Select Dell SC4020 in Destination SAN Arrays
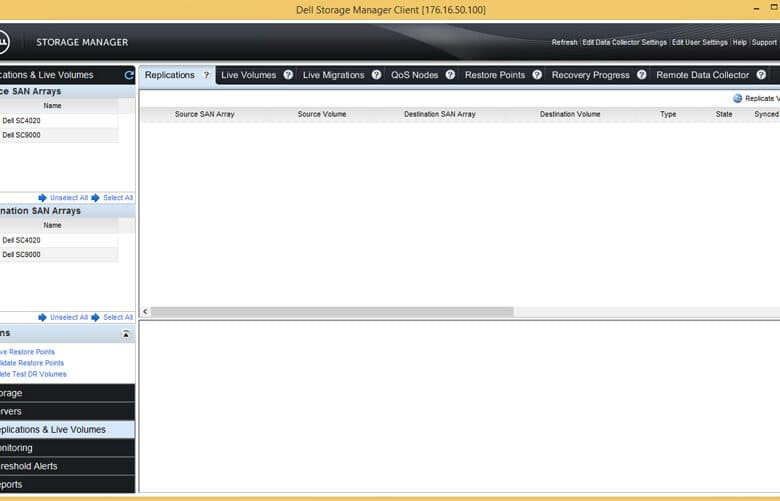This screenshot has width=780, height=501. point(59,240)
